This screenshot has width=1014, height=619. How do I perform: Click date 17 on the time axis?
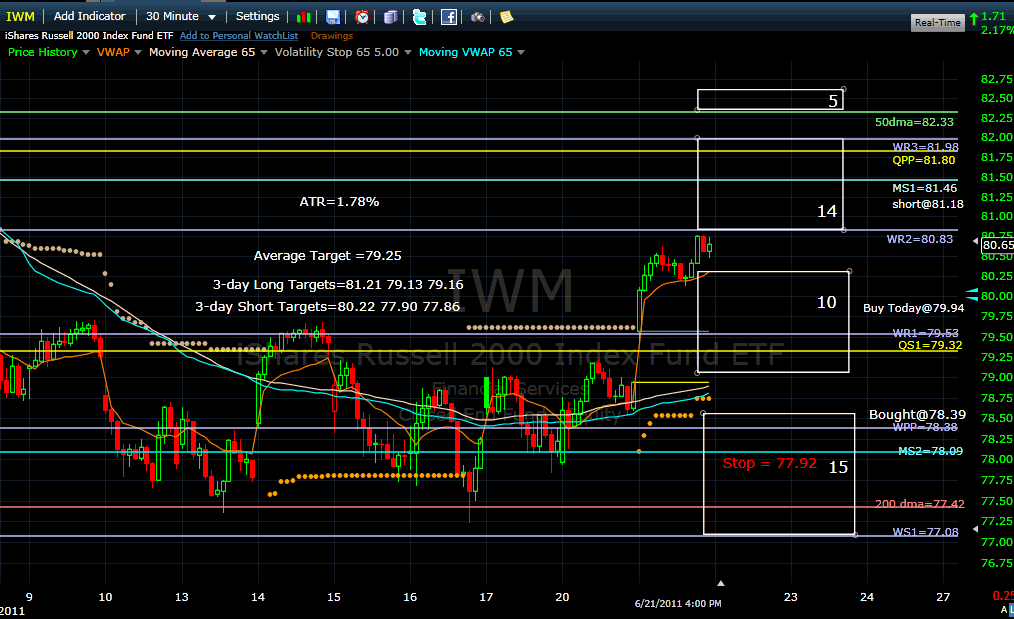click(x=486, y=597)
